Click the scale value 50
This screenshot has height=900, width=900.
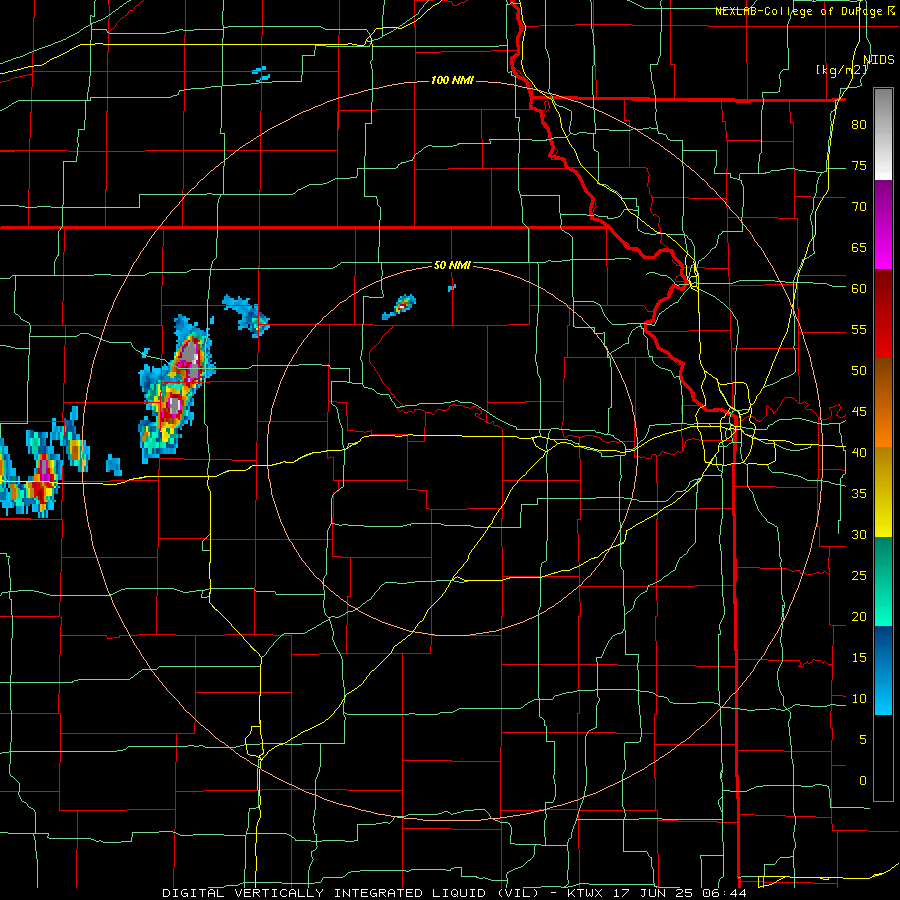pyautogui.click(x=859, y=370)
